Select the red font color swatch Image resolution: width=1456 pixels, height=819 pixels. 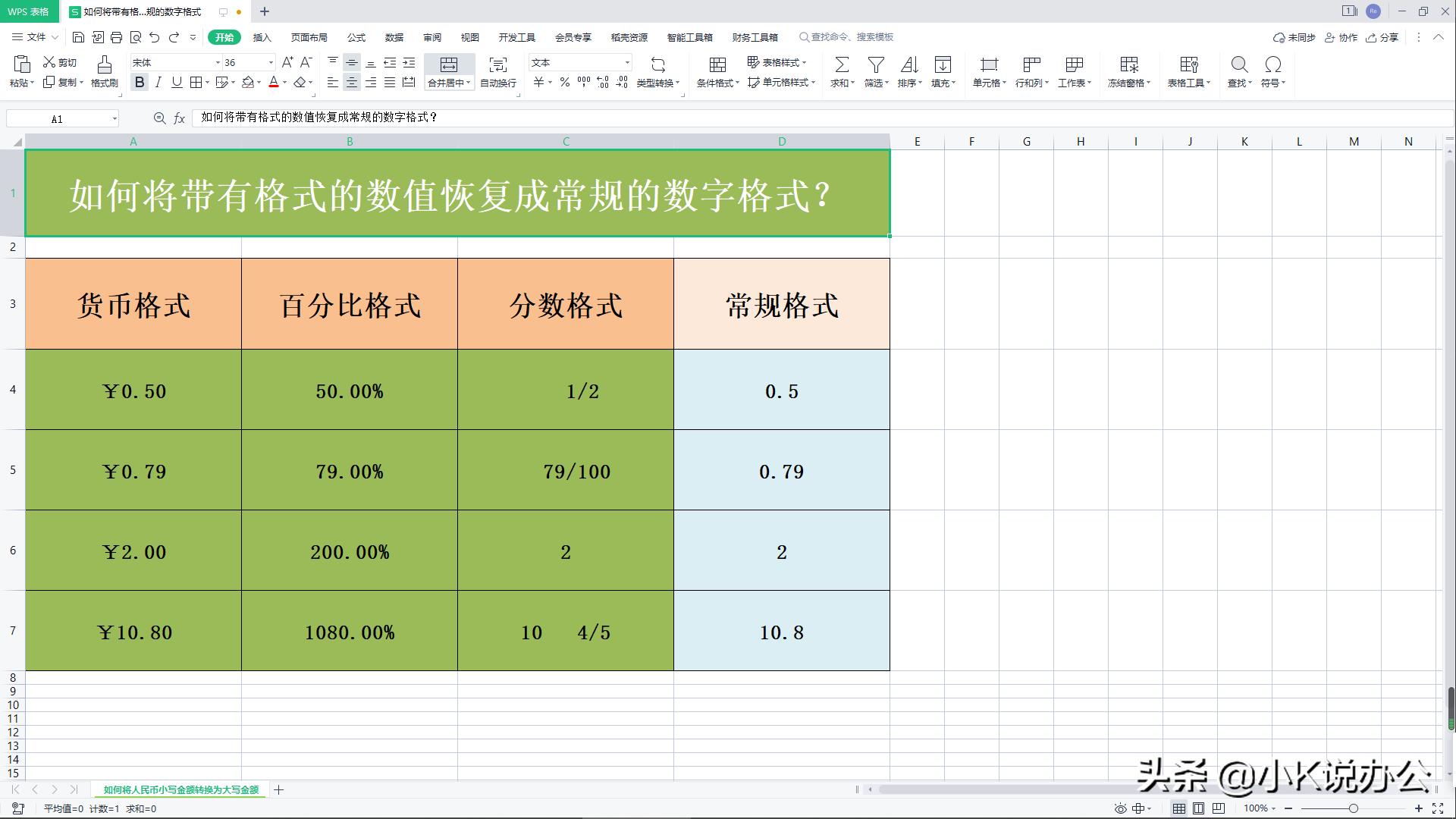tap(273, 83)
